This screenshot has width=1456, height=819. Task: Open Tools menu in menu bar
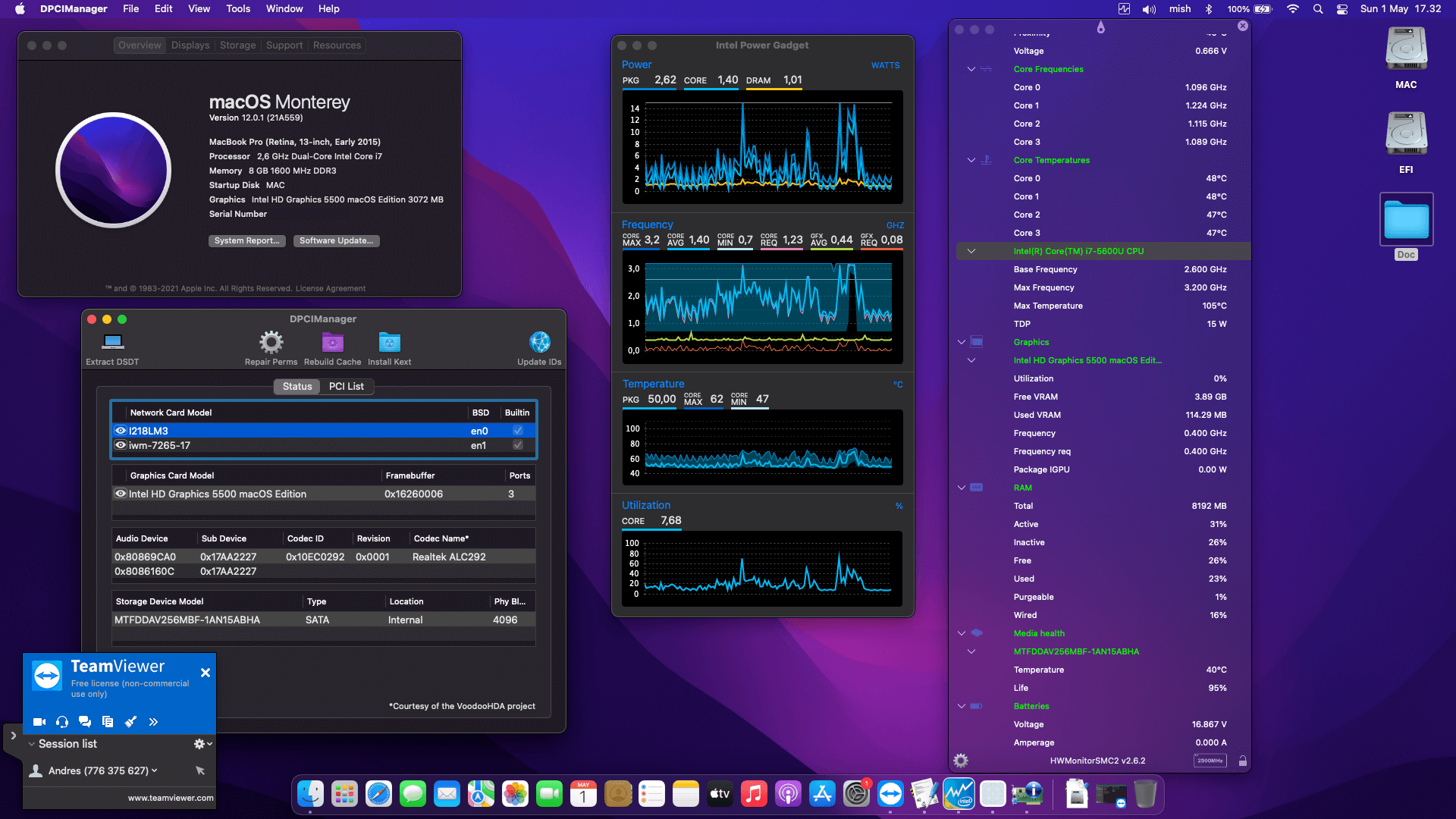[238, 9]
